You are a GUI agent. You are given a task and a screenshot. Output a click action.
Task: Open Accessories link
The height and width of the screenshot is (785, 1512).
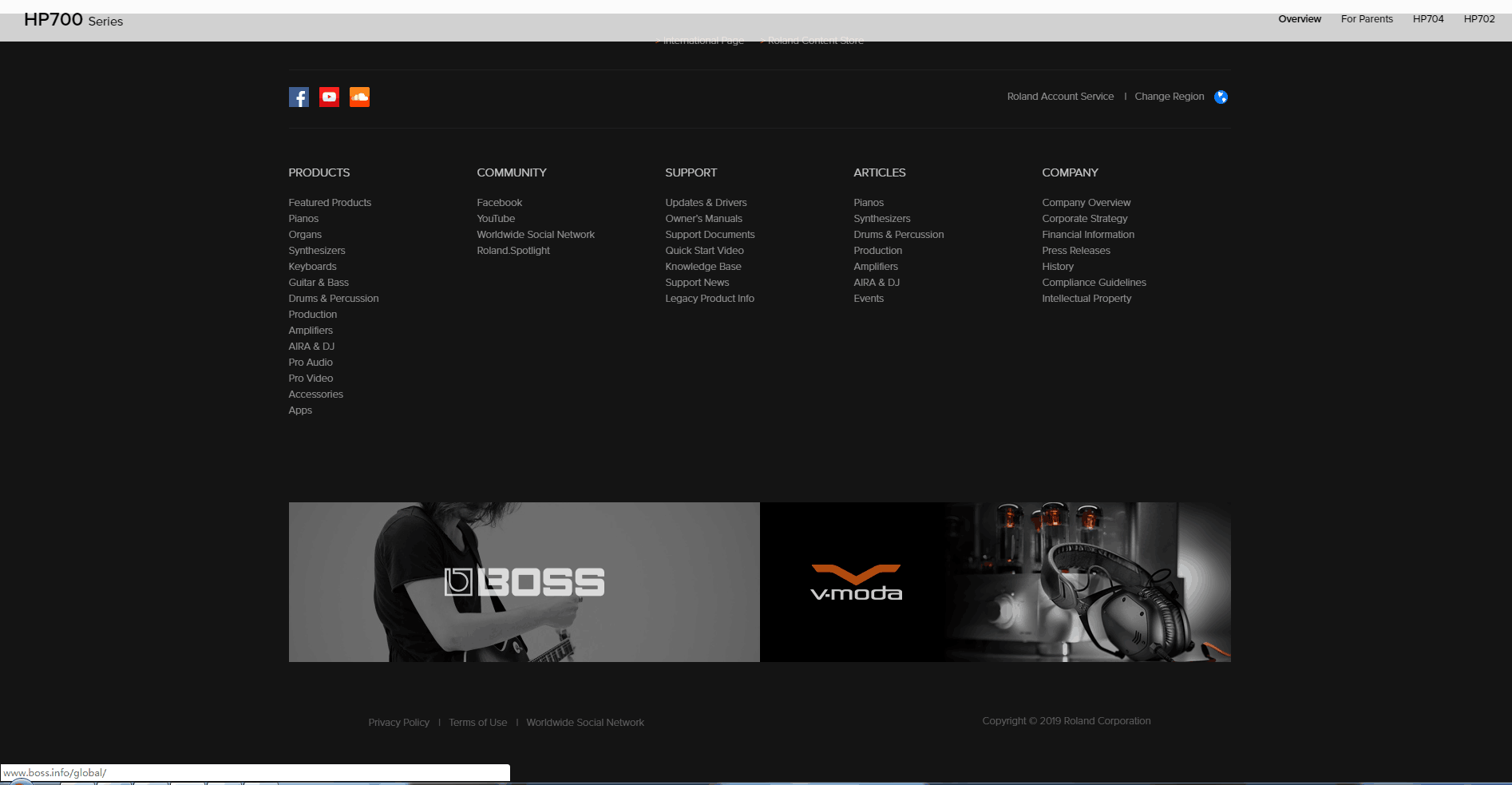pos(316,394)
